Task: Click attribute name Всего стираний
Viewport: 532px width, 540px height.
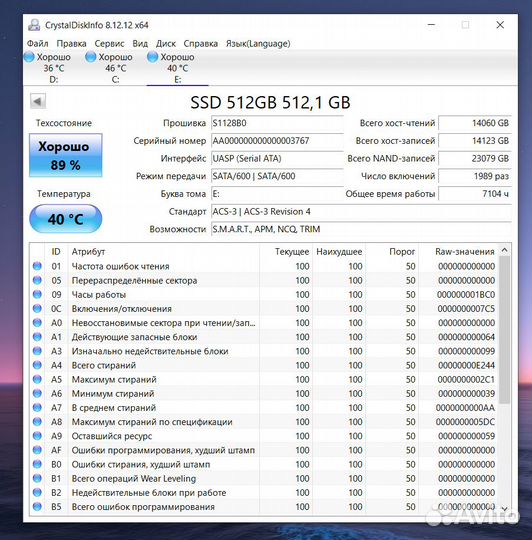Action: pos(104,365)
